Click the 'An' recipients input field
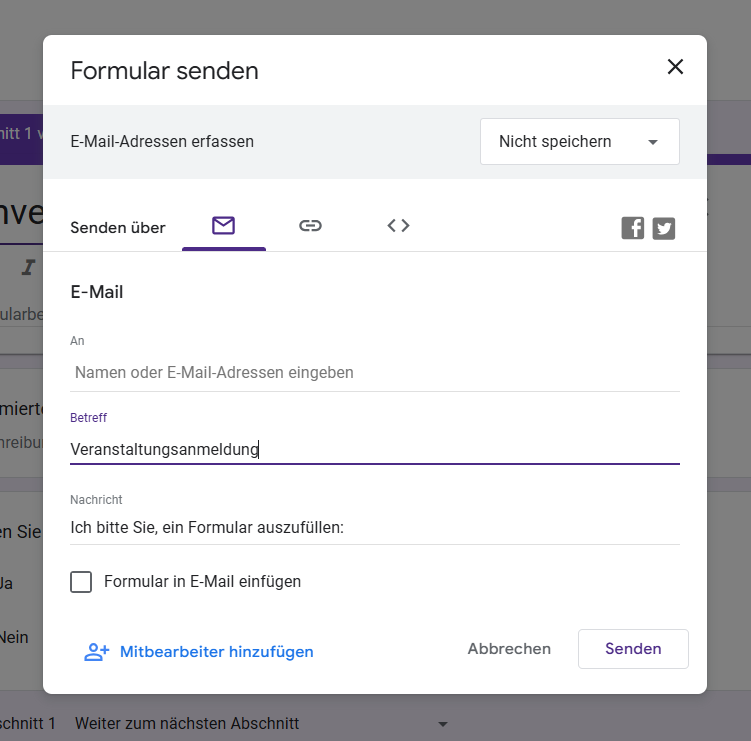Image resolution: width=751 pixels, height=741 pixels. click(x=375, y=373)
